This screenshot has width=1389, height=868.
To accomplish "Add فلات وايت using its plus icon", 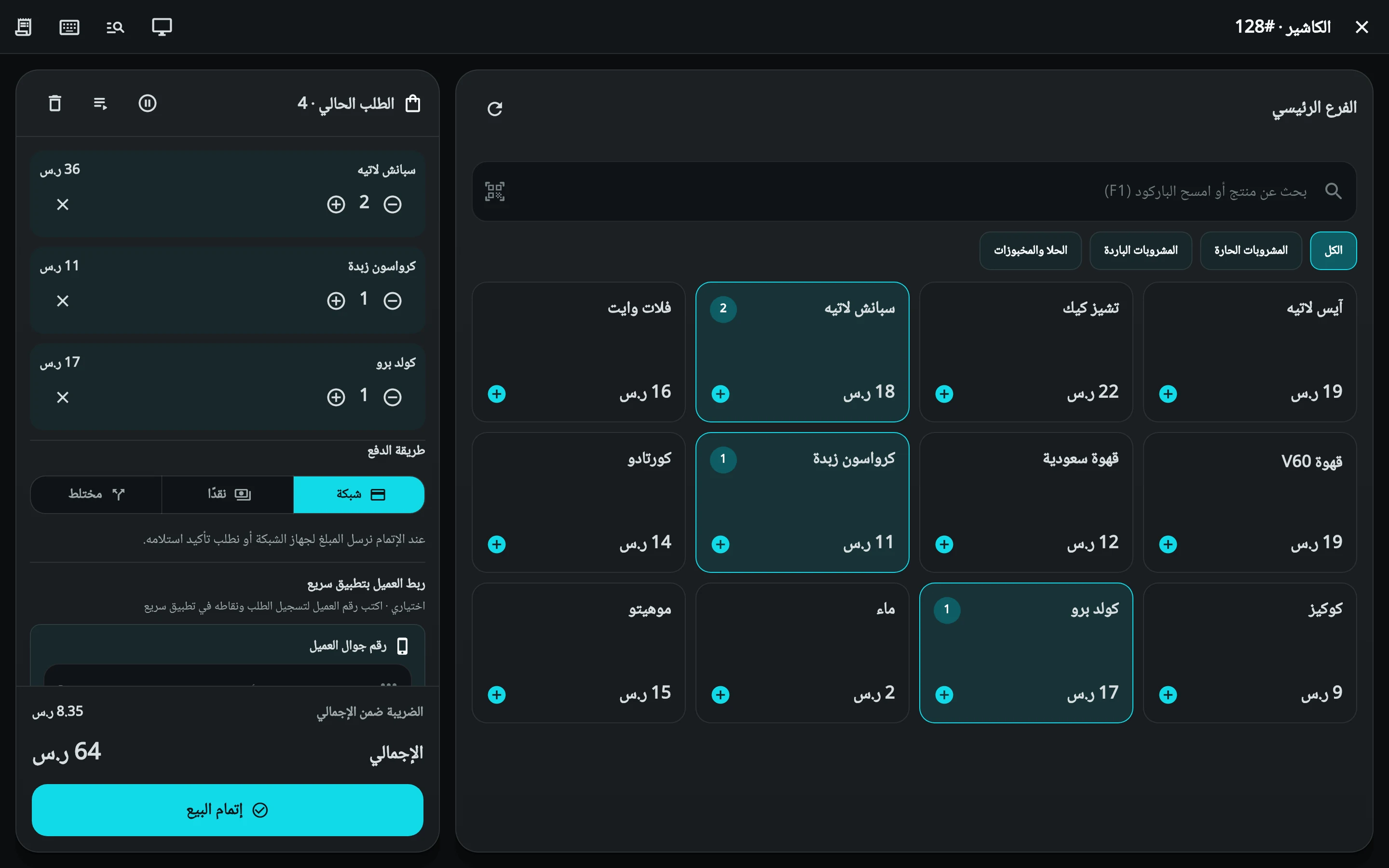I will 496,394.
